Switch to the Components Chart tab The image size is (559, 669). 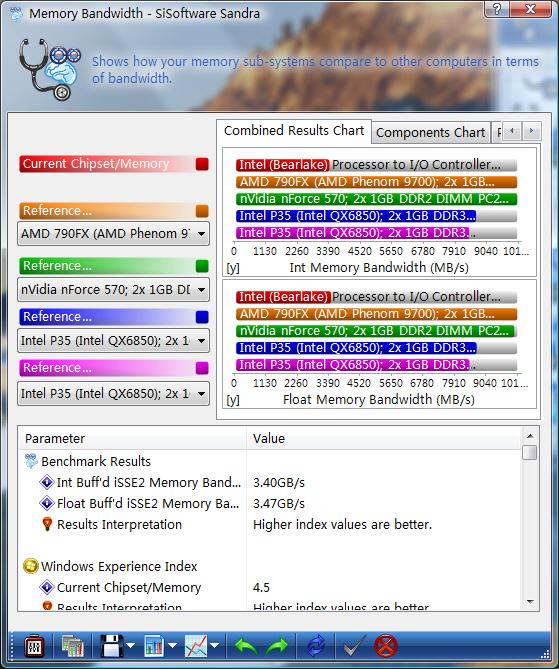431,133
